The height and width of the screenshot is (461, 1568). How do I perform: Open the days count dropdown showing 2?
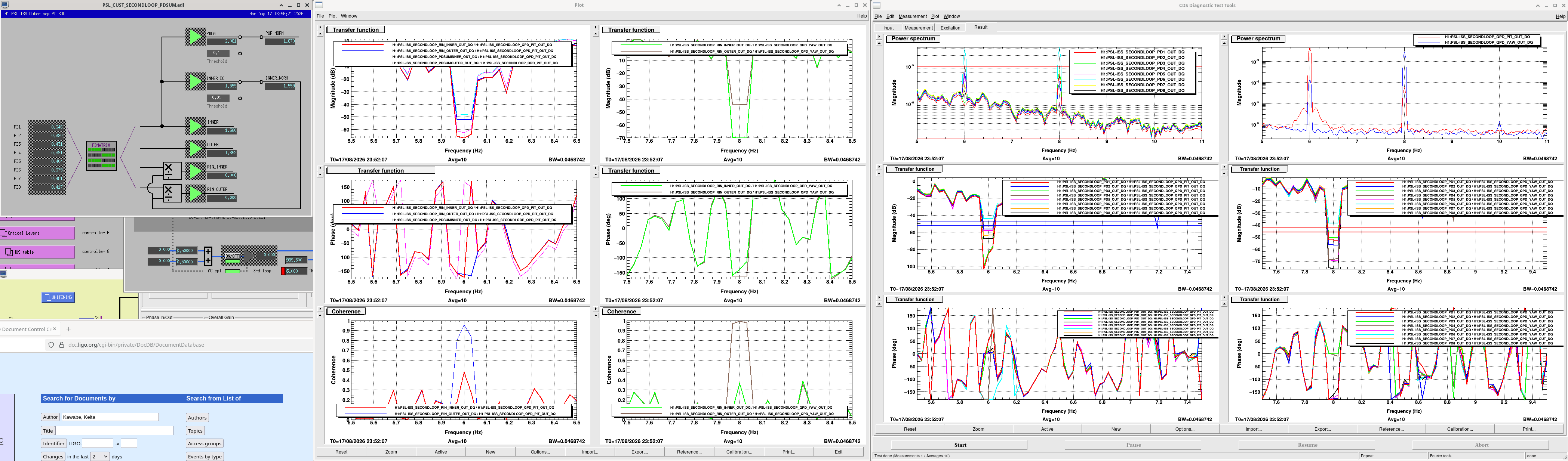tap(100, 456)
